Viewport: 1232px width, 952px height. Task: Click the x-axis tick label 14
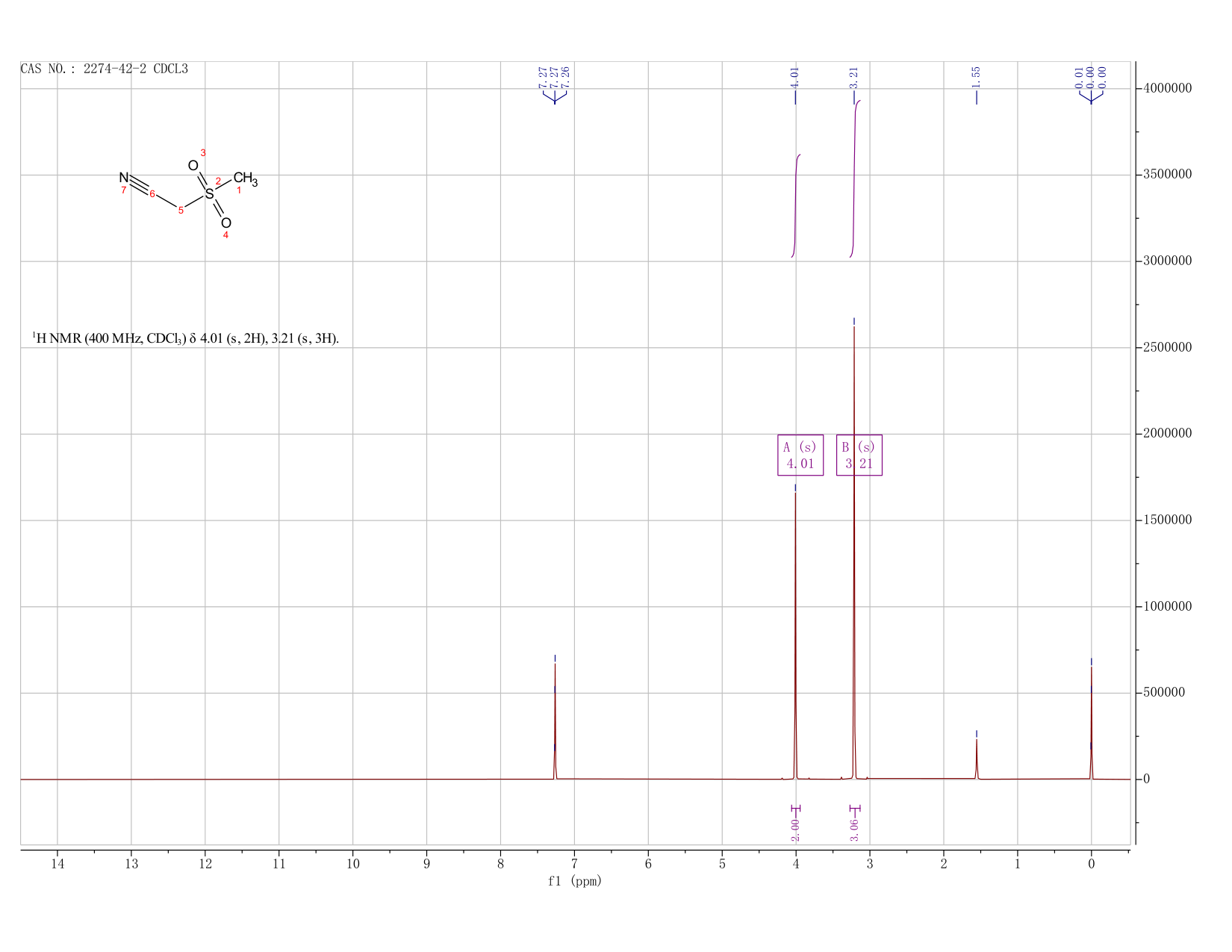[x=57, y=864]
